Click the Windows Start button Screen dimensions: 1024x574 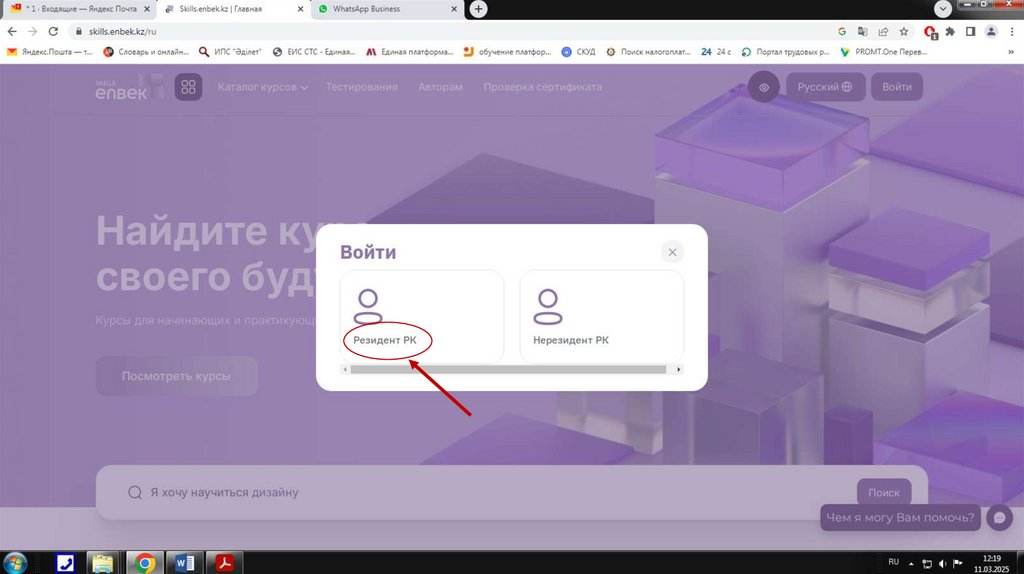(14, 562)
